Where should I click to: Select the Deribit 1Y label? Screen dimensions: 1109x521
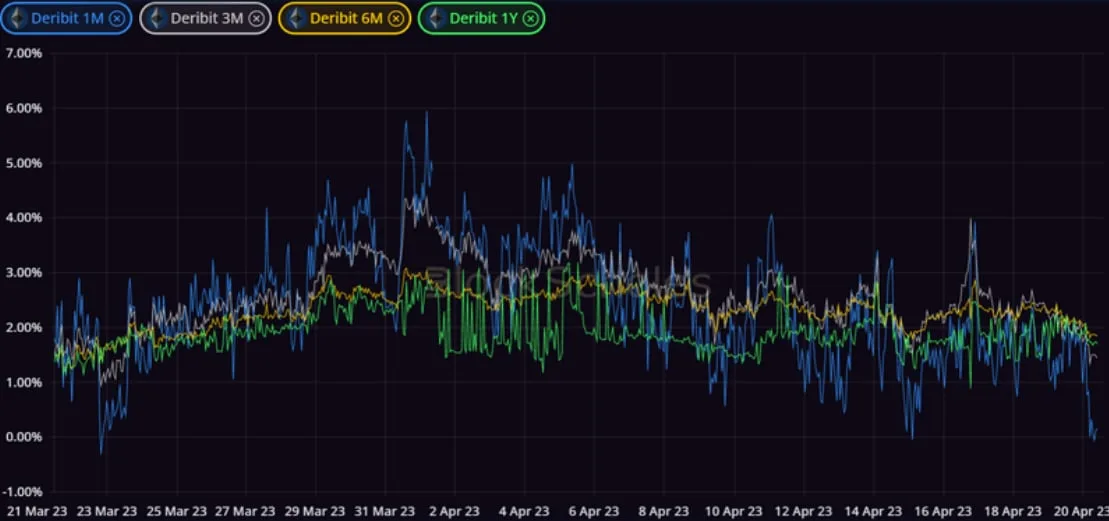pyautogui.click(x=482, y=19)
